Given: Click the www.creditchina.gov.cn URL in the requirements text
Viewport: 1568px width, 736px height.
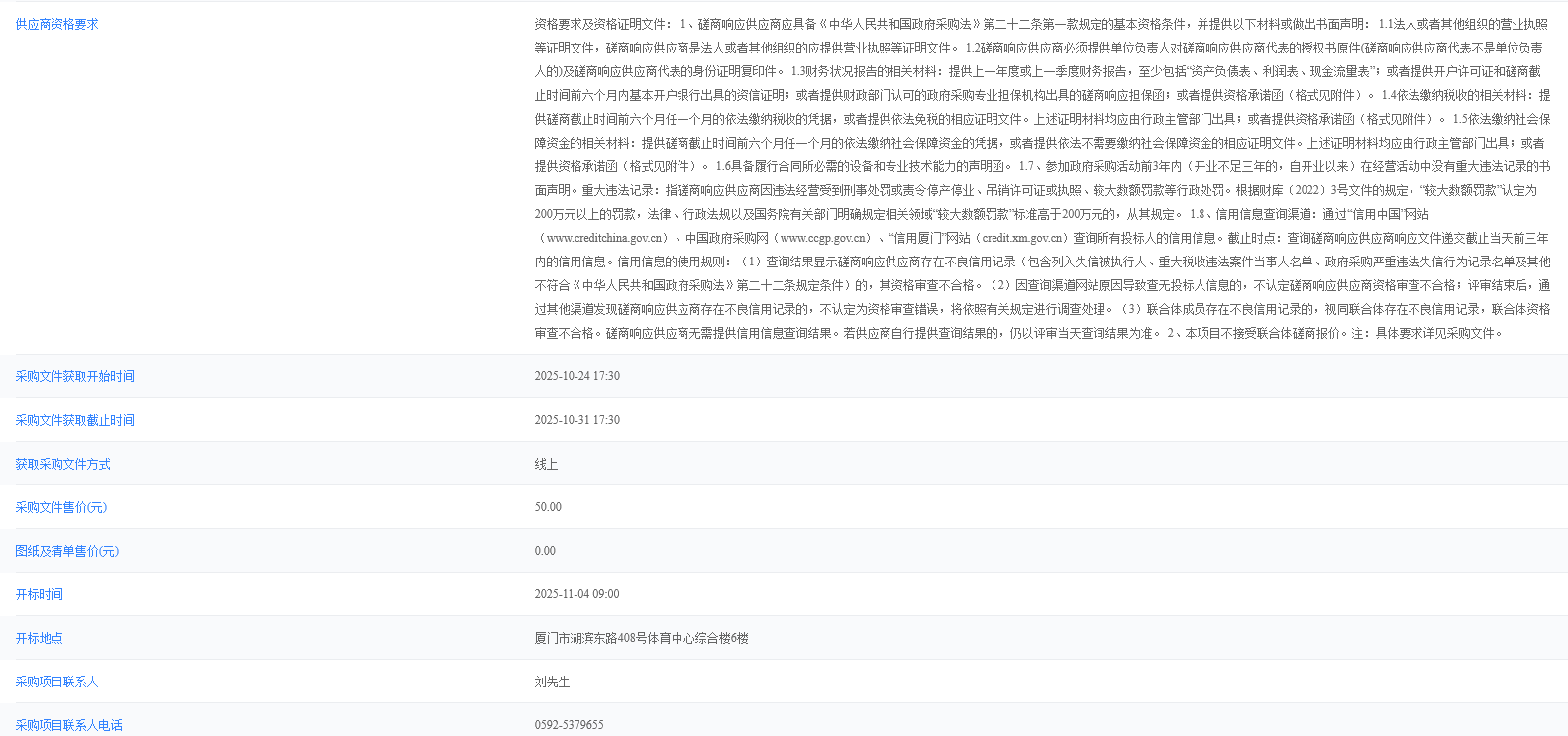Looking at the screenshot, I should coord(606,238).
